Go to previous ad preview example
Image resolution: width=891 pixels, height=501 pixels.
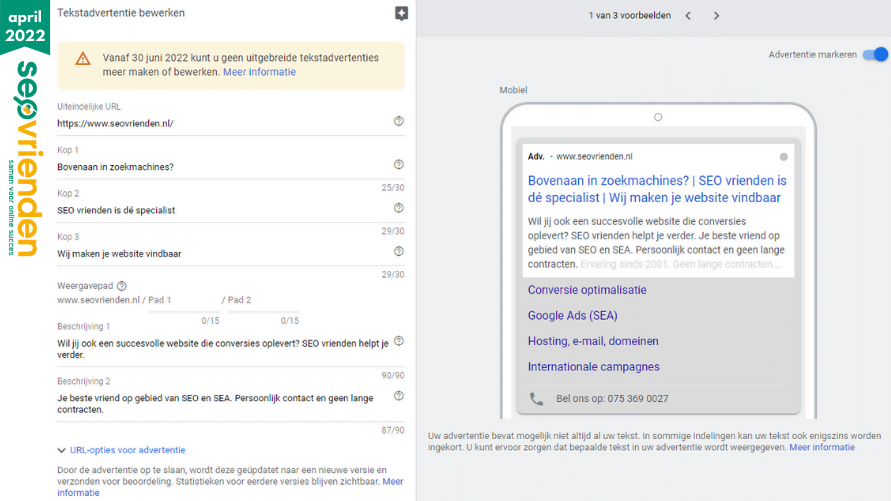pos(688,15)
